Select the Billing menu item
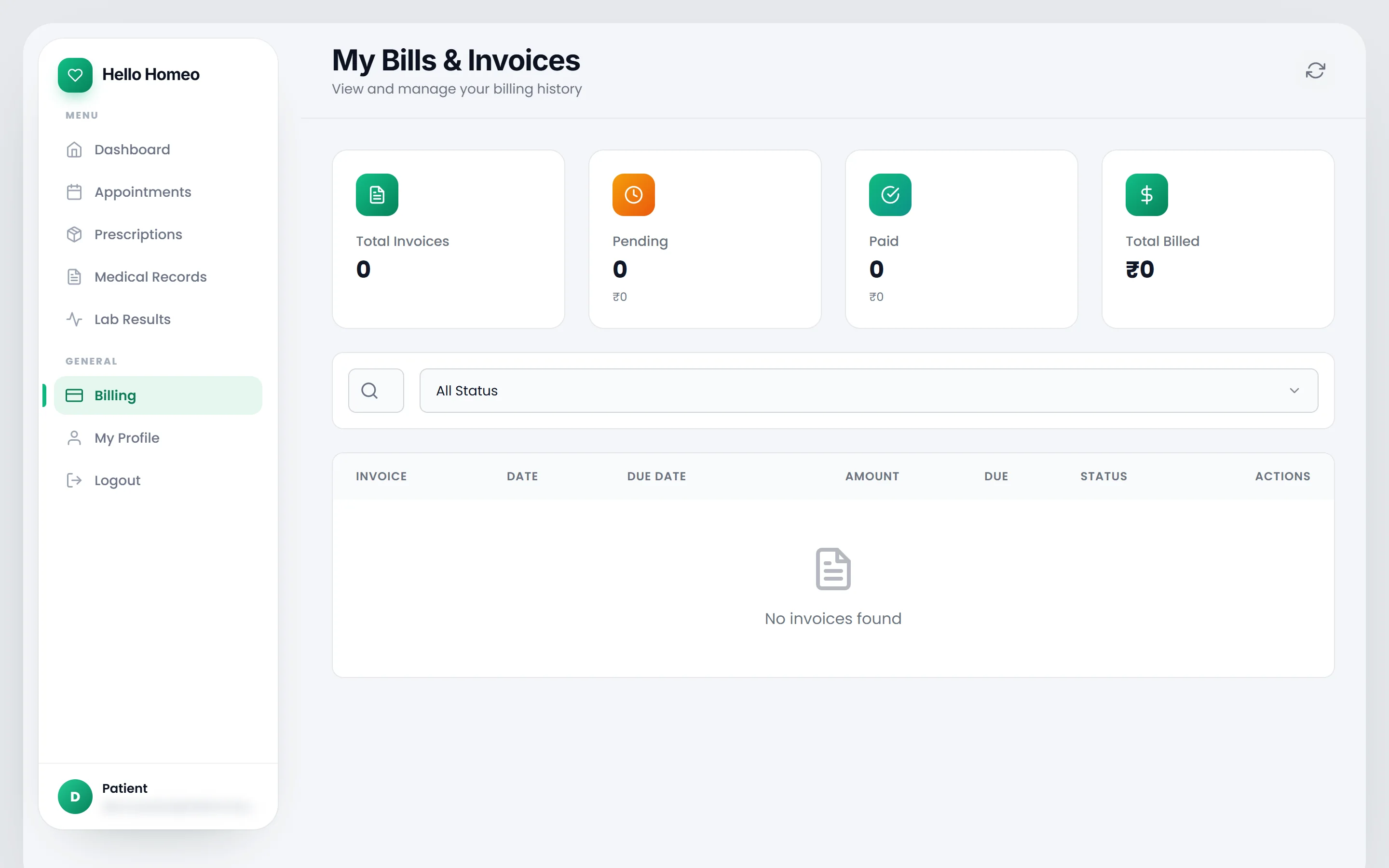Viewport: 1389px width, 868px height. pos(158,395)
